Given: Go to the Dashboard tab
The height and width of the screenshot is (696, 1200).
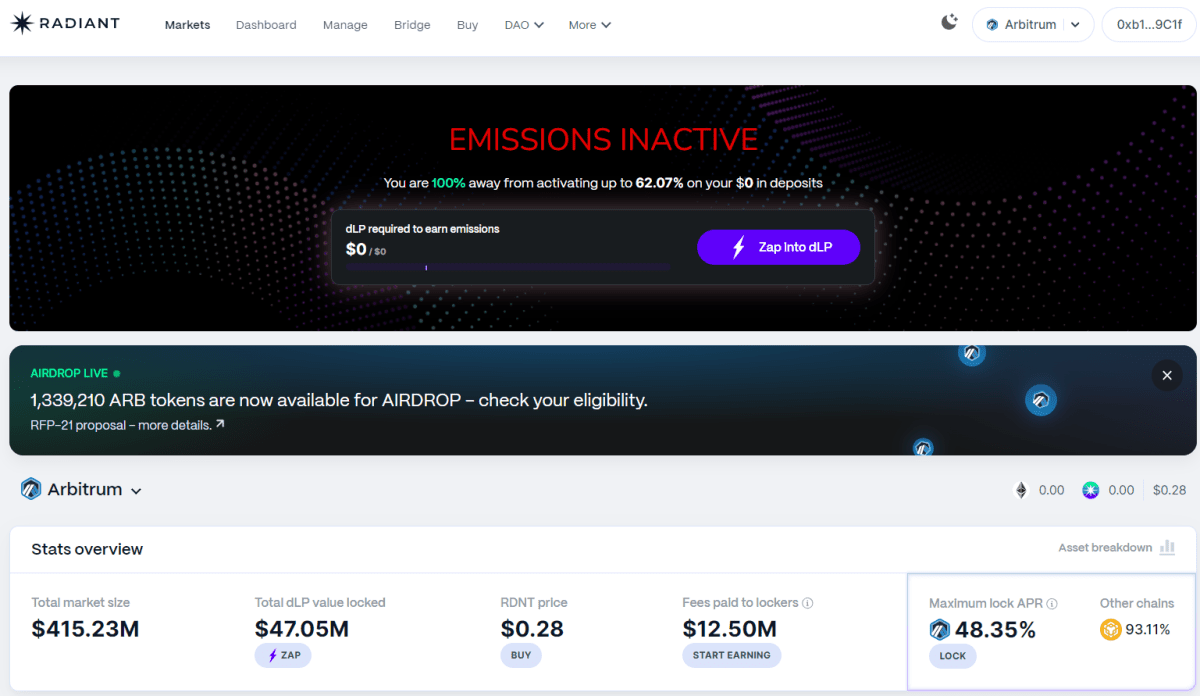Looking at the screenshot, I should (x=266, y=25).
